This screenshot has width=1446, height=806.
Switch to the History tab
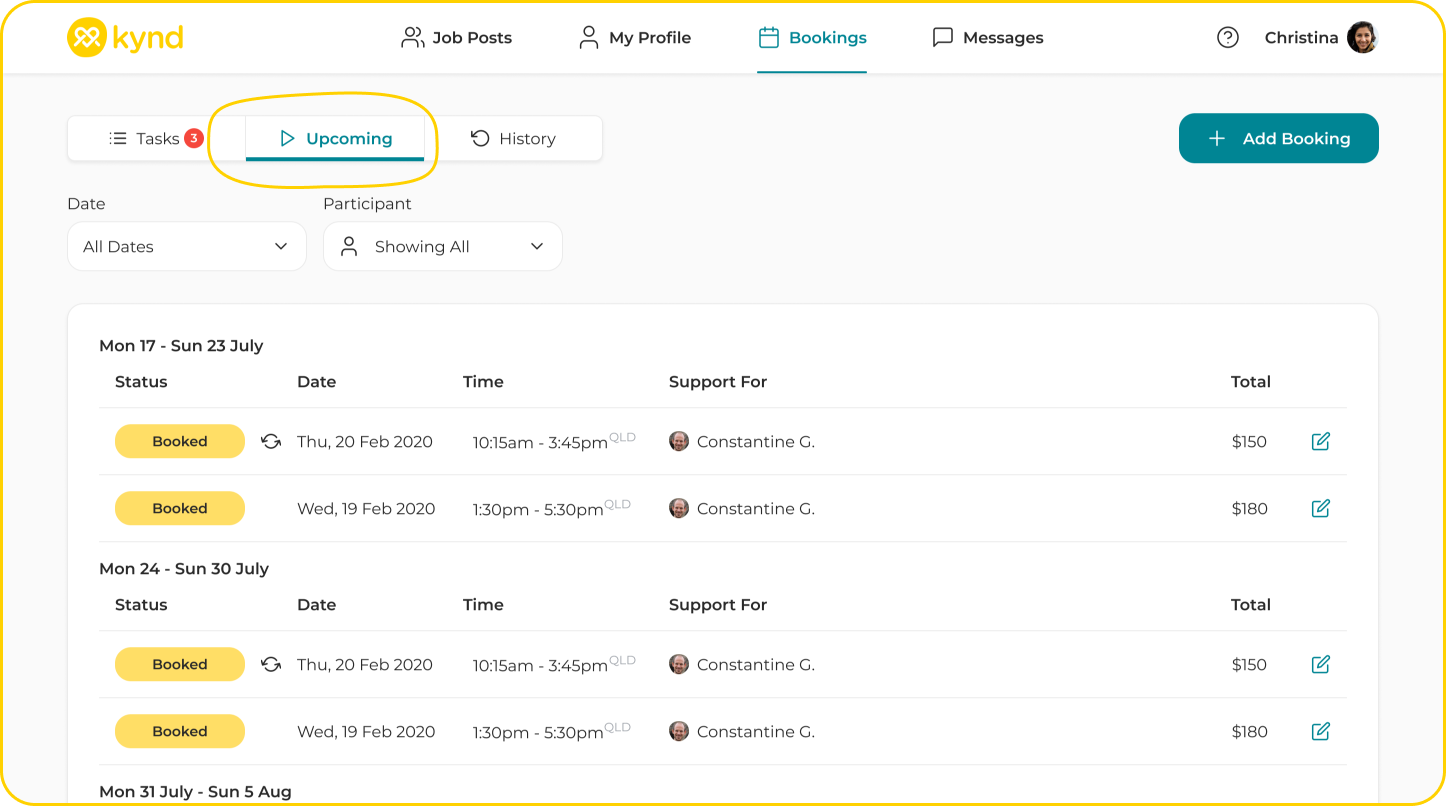click(513, 139)
